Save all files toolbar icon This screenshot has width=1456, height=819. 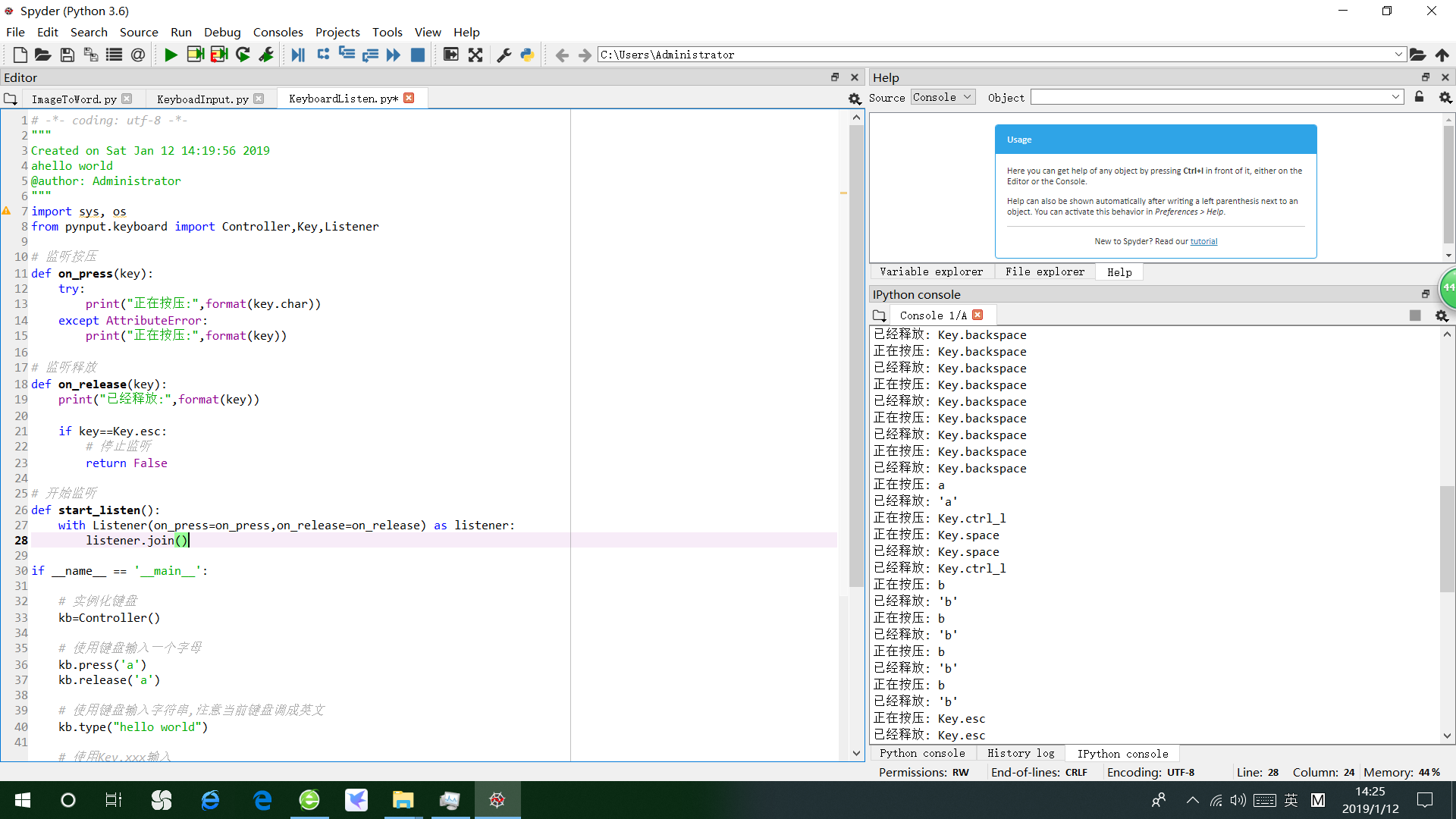coord(90,55)
